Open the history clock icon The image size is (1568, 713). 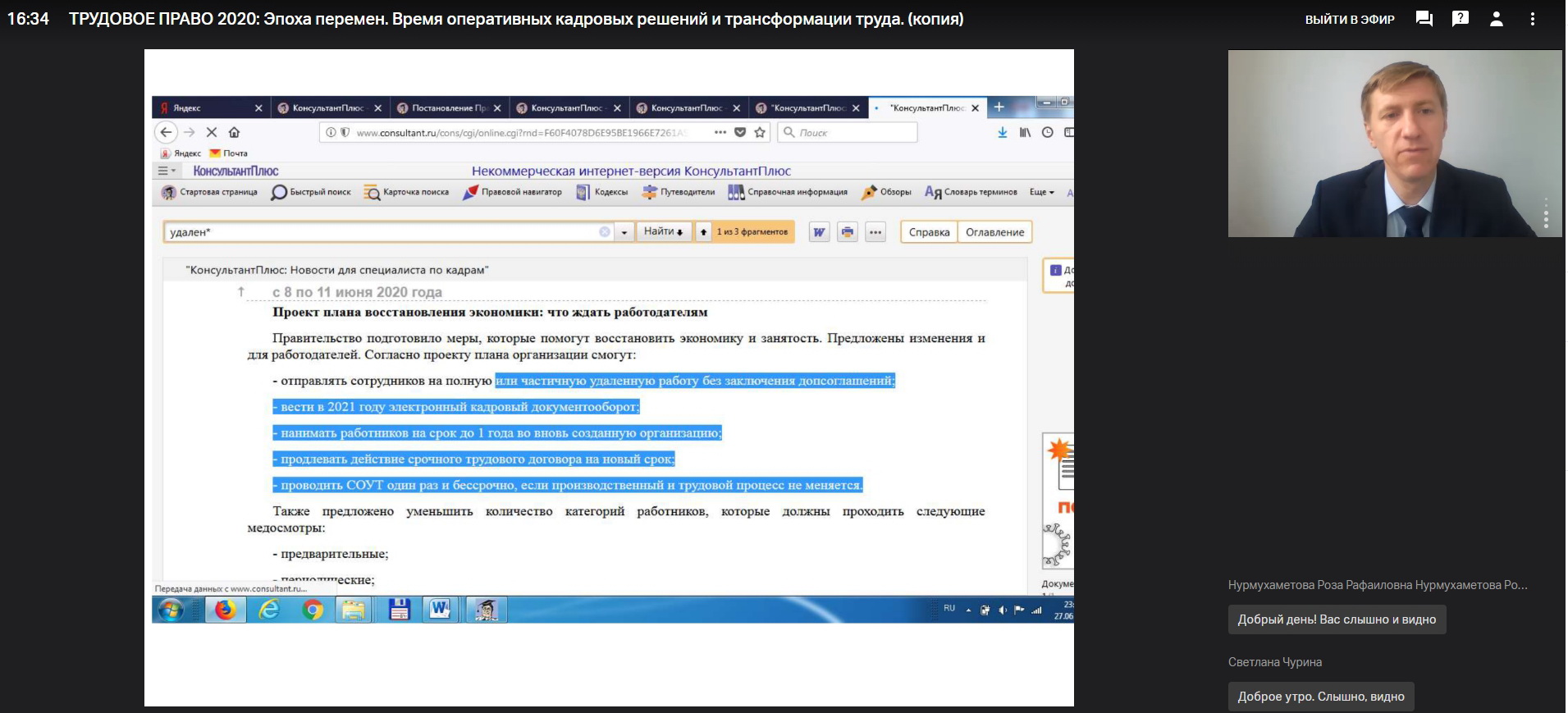point(1048,132)
